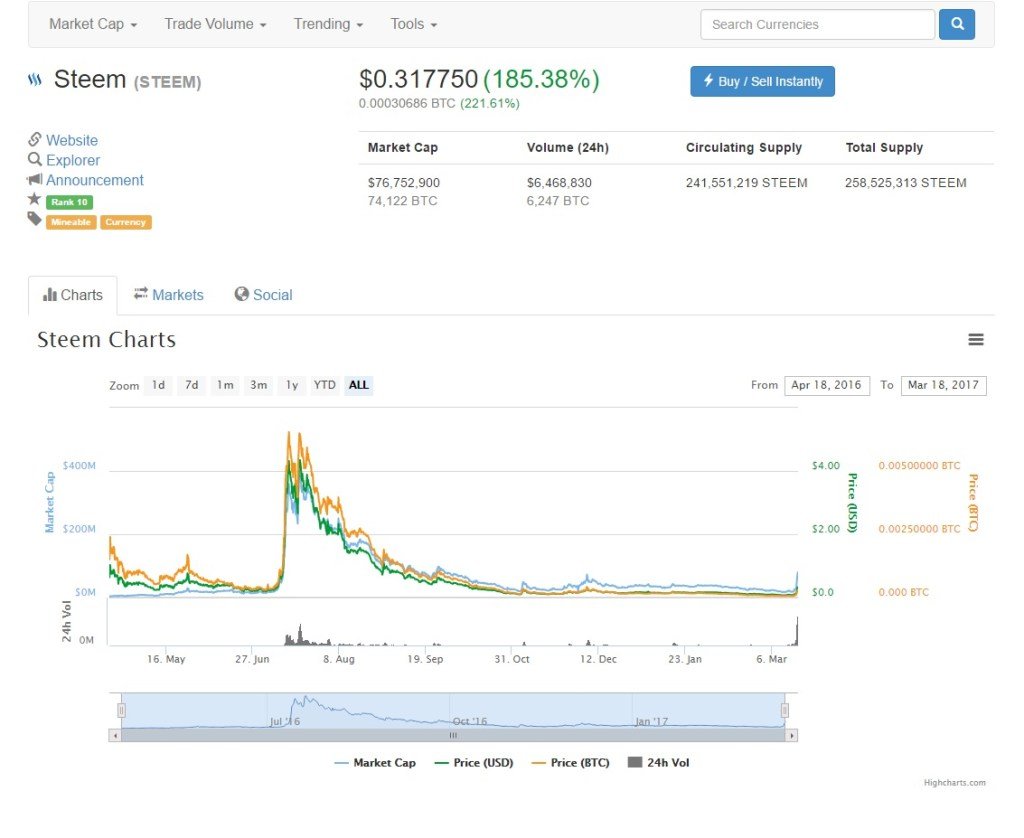Open the chart hamburger context menu
This screenshot has height=838, width=1024.
pyautogui.click(x=976, y=340)
